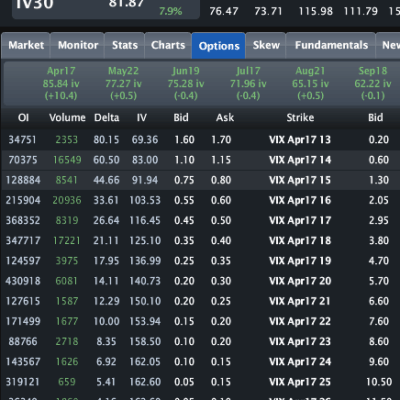Open the Charts tab
Viewport: 400px width, 400px height.
(x=168, y=45)
